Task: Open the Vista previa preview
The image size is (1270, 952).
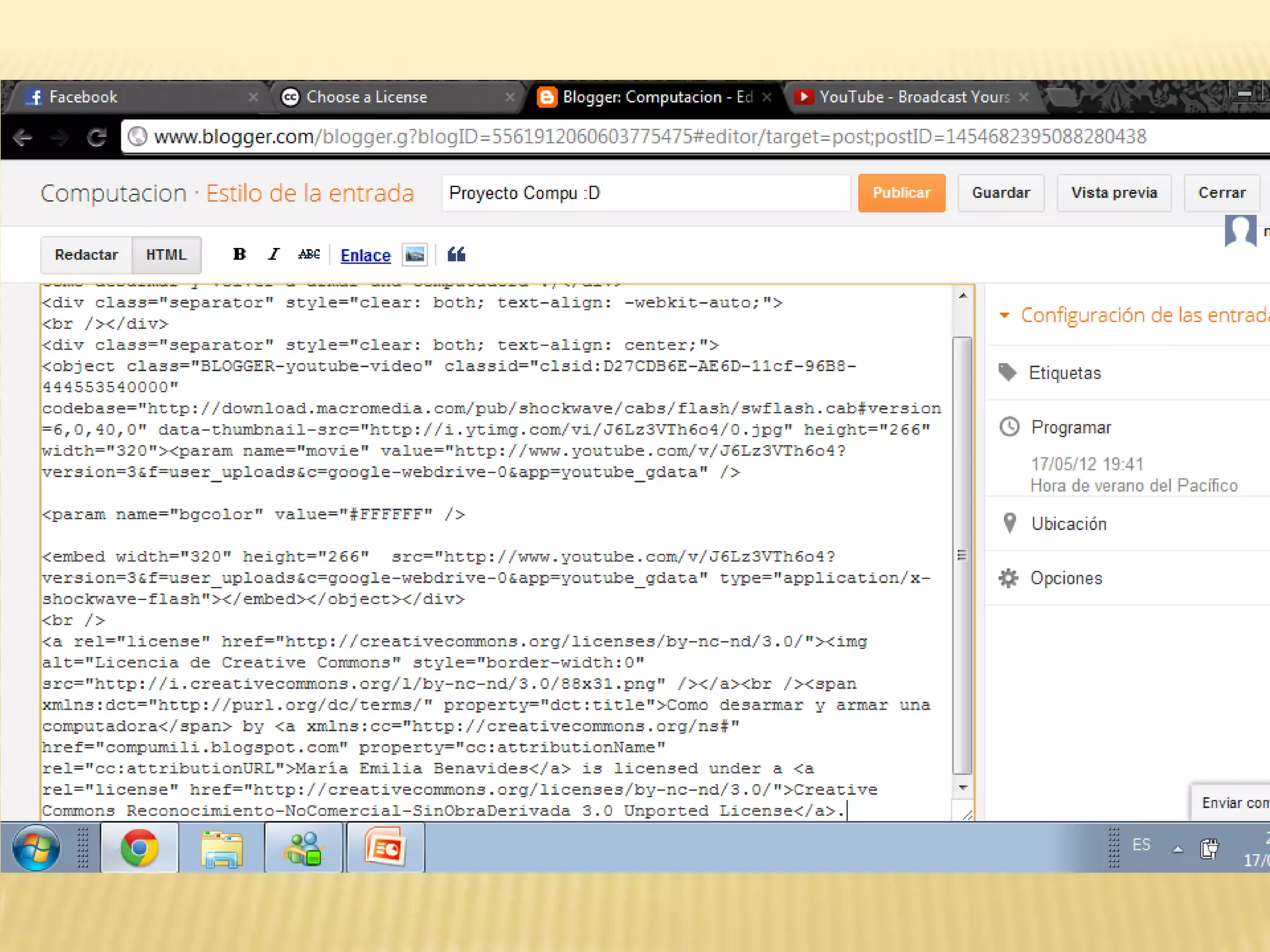Action: point(1114,193)
